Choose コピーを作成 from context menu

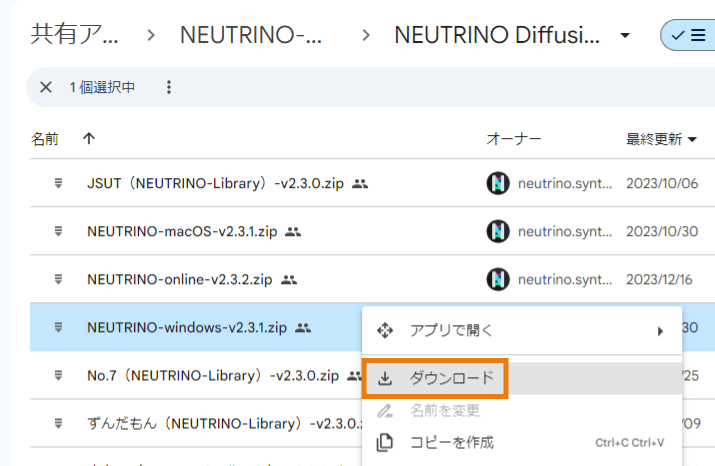pyautogui.click(x=522, y=442)
